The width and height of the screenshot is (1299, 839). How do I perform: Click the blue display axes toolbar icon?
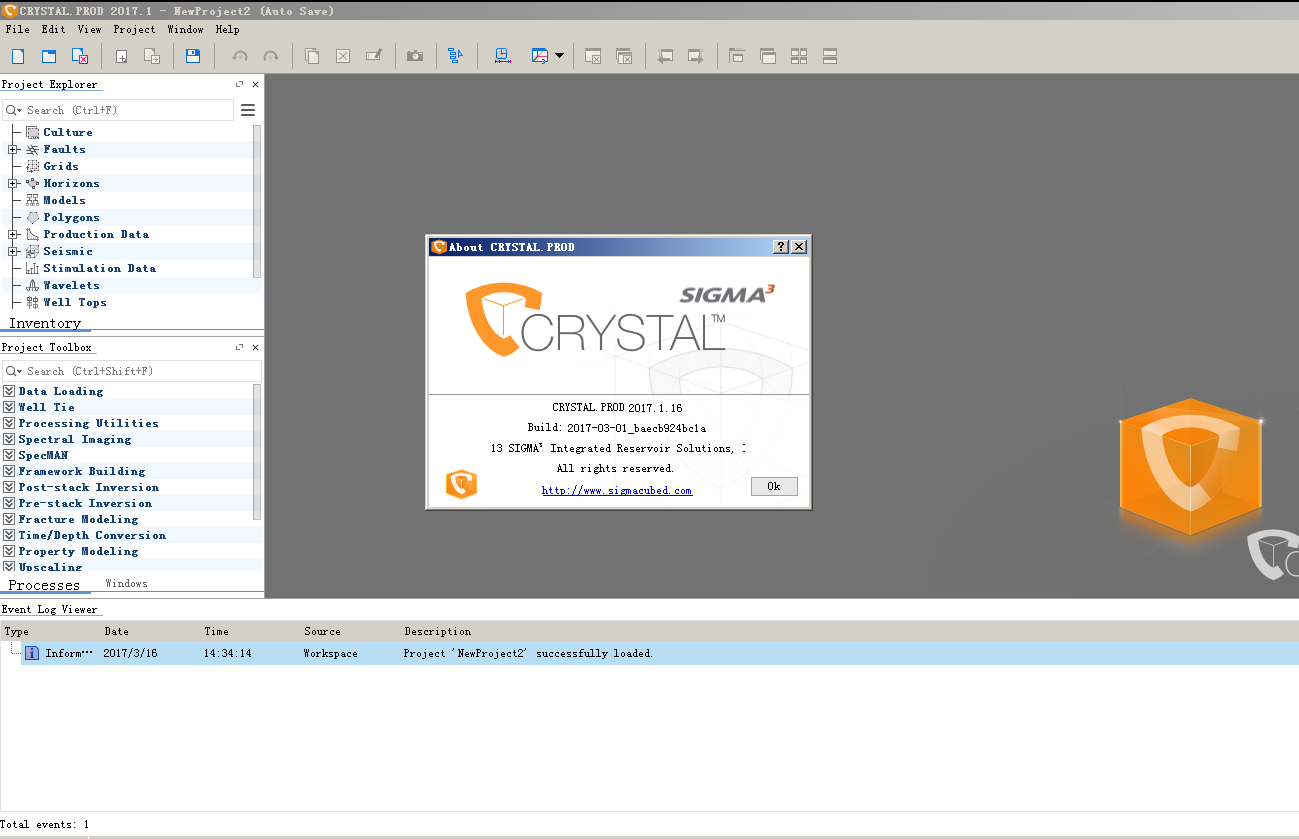[x=540, y=56]
